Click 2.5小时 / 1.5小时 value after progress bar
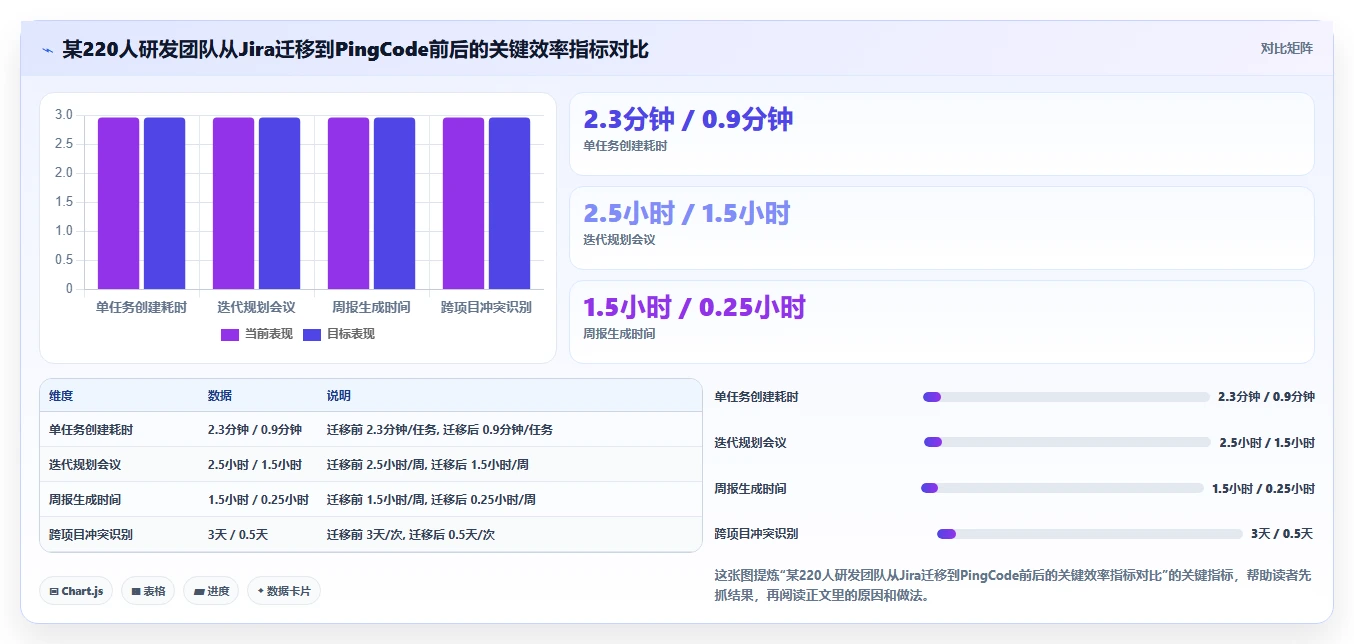The width and height of the screenshot is (1354, 644). click(1267, 443)
